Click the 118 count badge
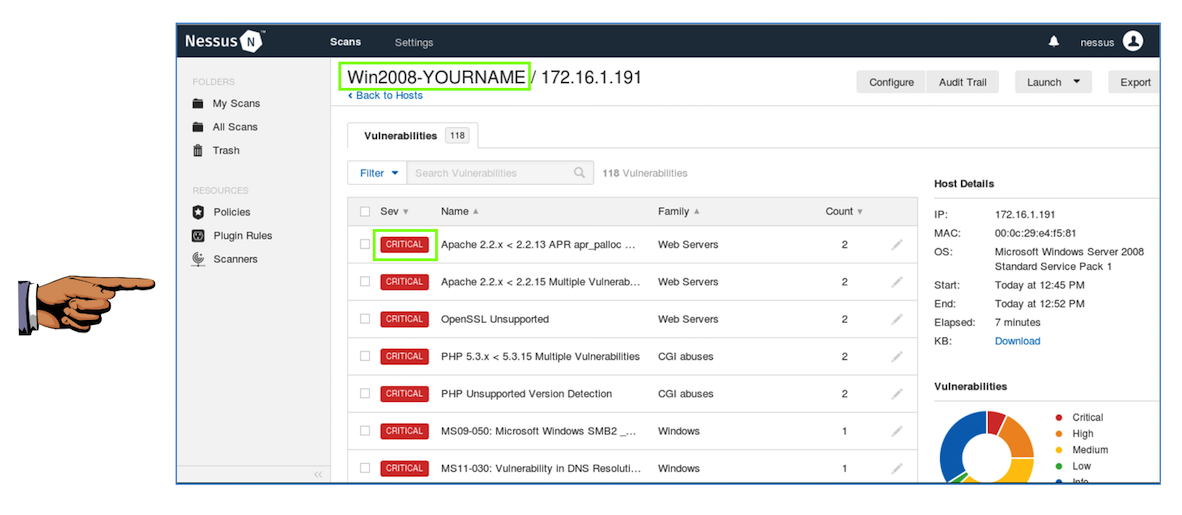Image resolution: width=1182 pixels, height=515 pixels. coord(456,136)
